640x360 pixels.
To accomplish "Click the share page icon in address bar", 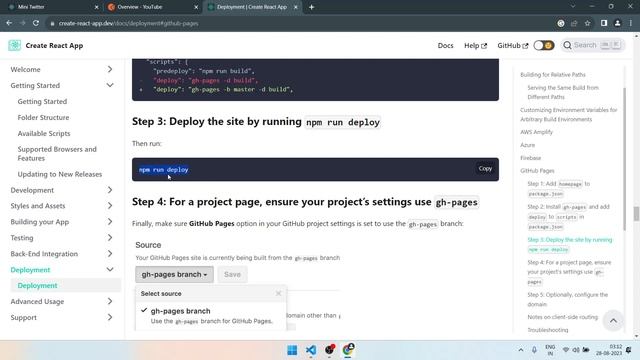I will 574,23.
